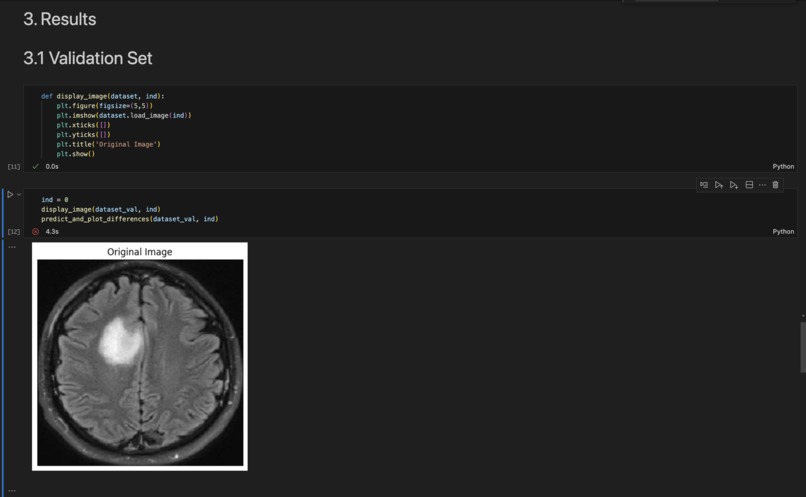Execute cell and below via toolbar icon
Viewport: 806px width, 497px height.
(x=734, y=185)
